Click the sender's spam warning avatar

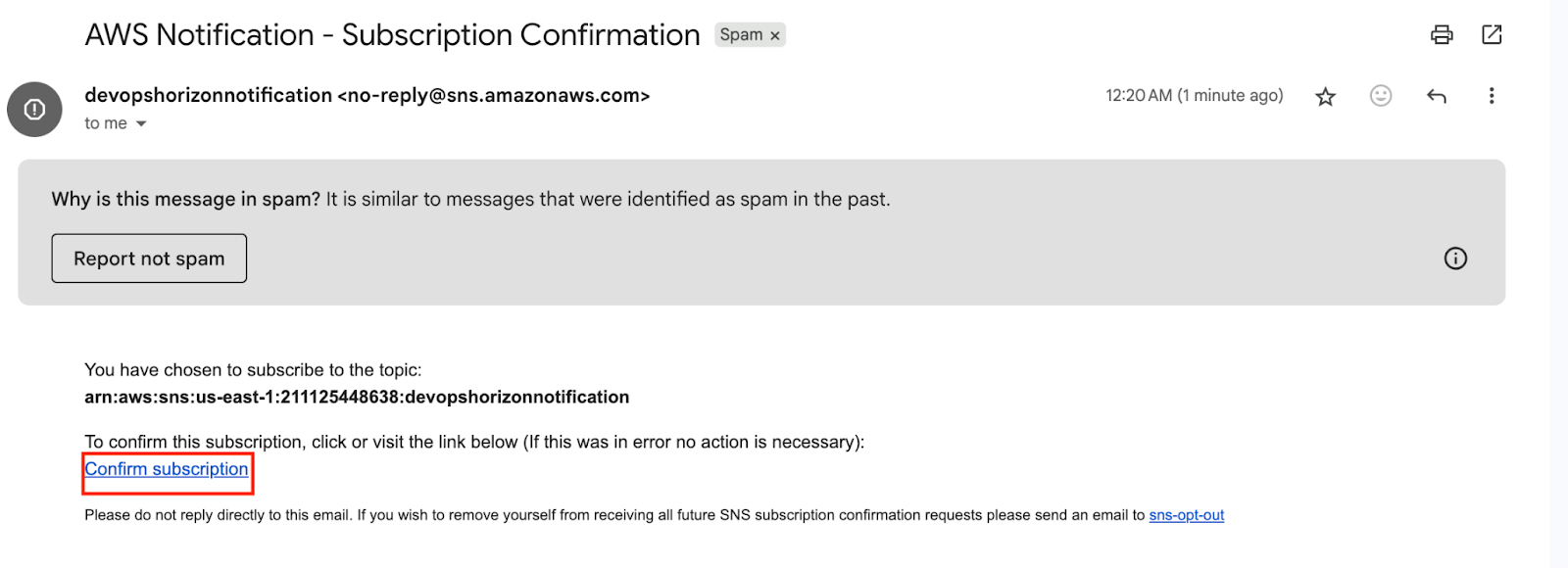coord(34,109)
